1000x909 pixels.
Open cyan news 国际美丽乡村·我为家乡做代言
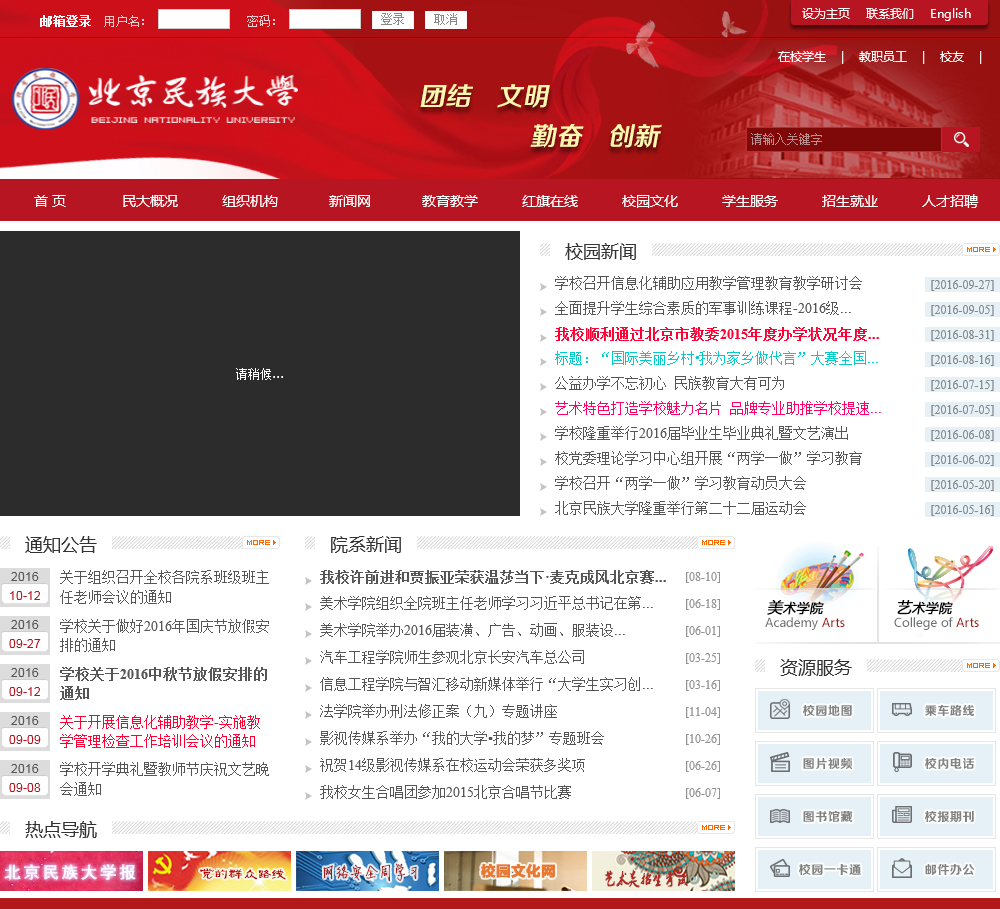(716, 358)
